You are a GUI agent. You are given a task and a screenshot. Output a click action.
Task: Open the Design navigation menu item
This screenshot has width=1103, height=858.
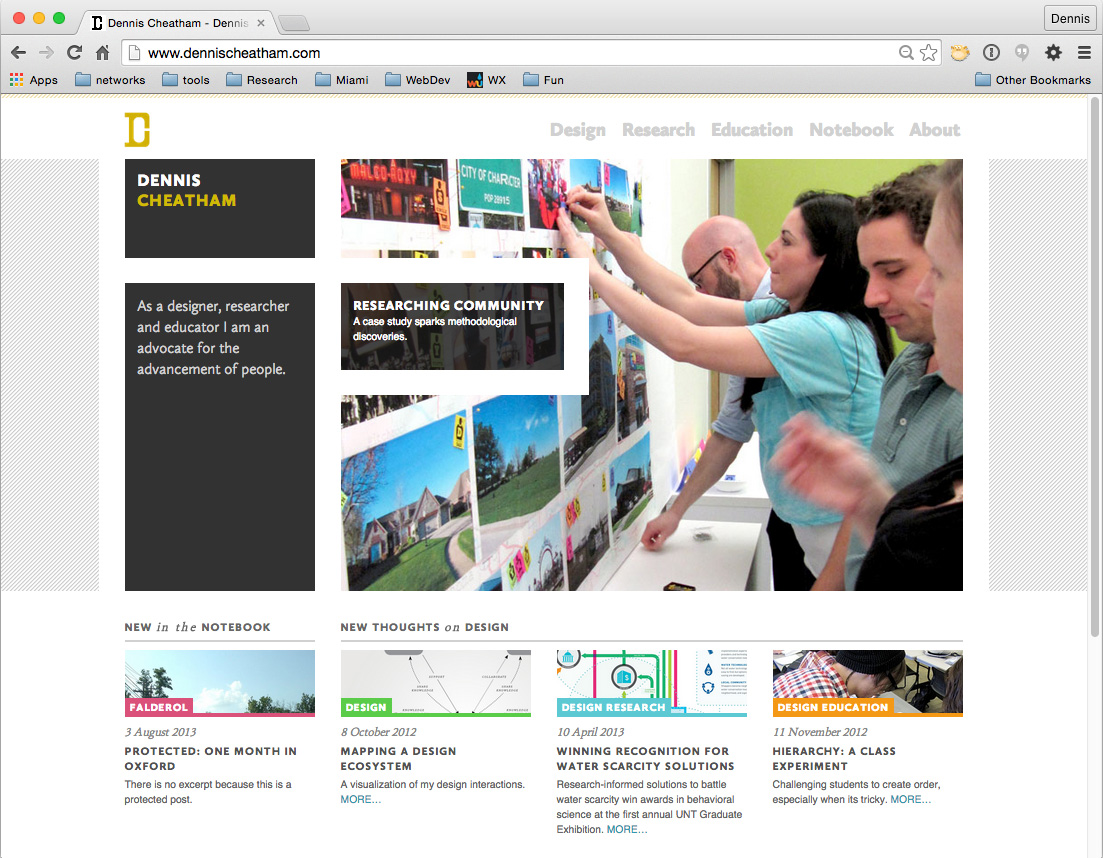(578, 130)
